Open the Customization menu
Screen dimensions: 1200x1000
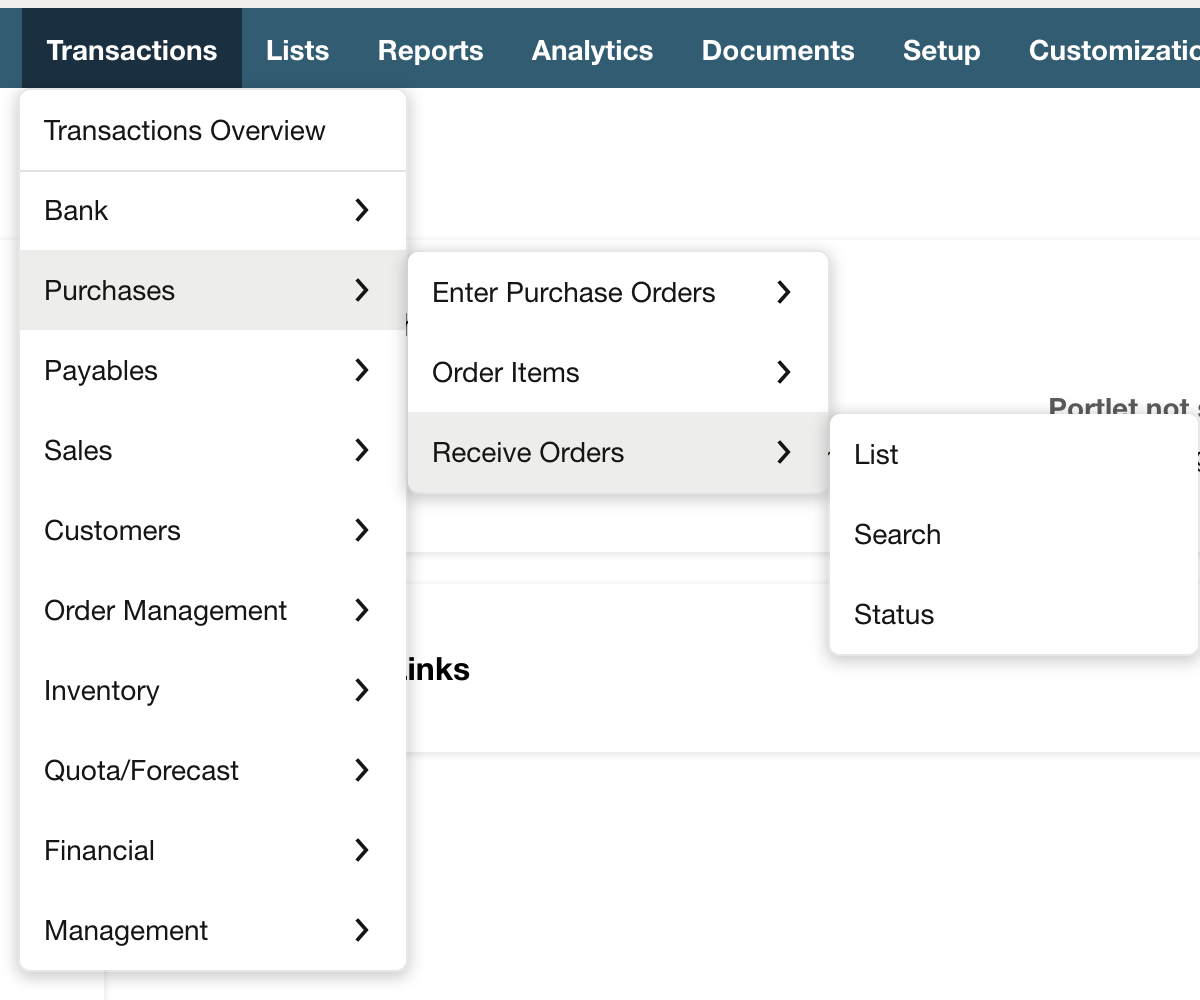[x=1114, y=50]
